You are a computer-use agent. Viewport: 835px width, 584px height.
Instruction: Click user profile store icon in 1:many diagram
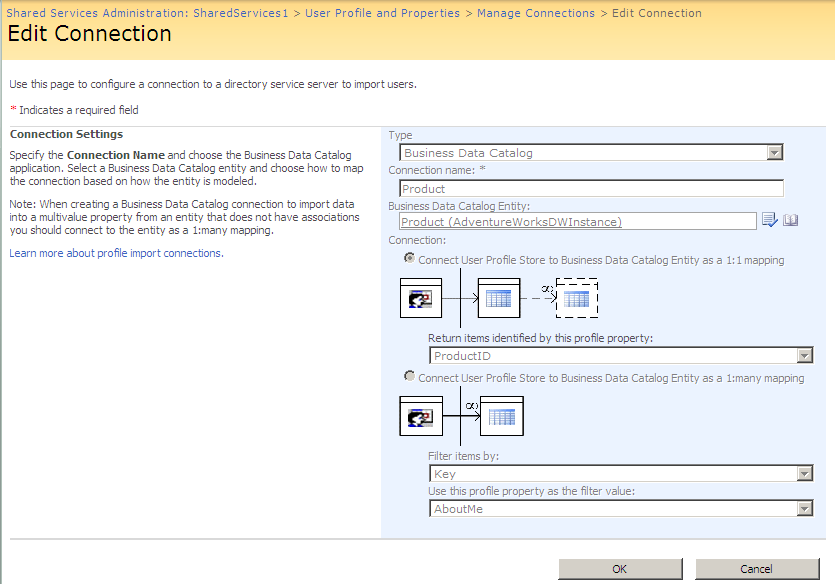(421, 416)
